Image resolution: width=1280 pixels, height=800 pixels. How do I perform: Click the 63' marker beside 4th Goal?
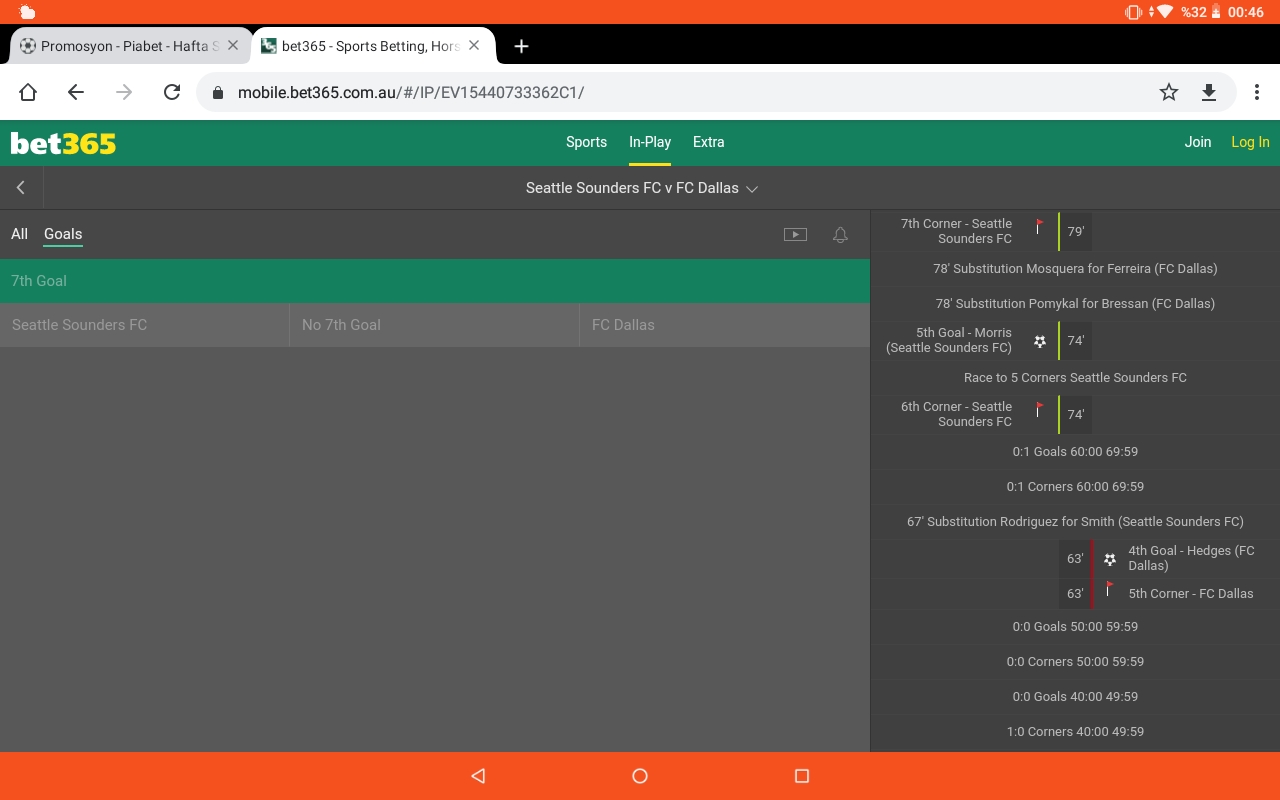click(x=1075, y=559)
